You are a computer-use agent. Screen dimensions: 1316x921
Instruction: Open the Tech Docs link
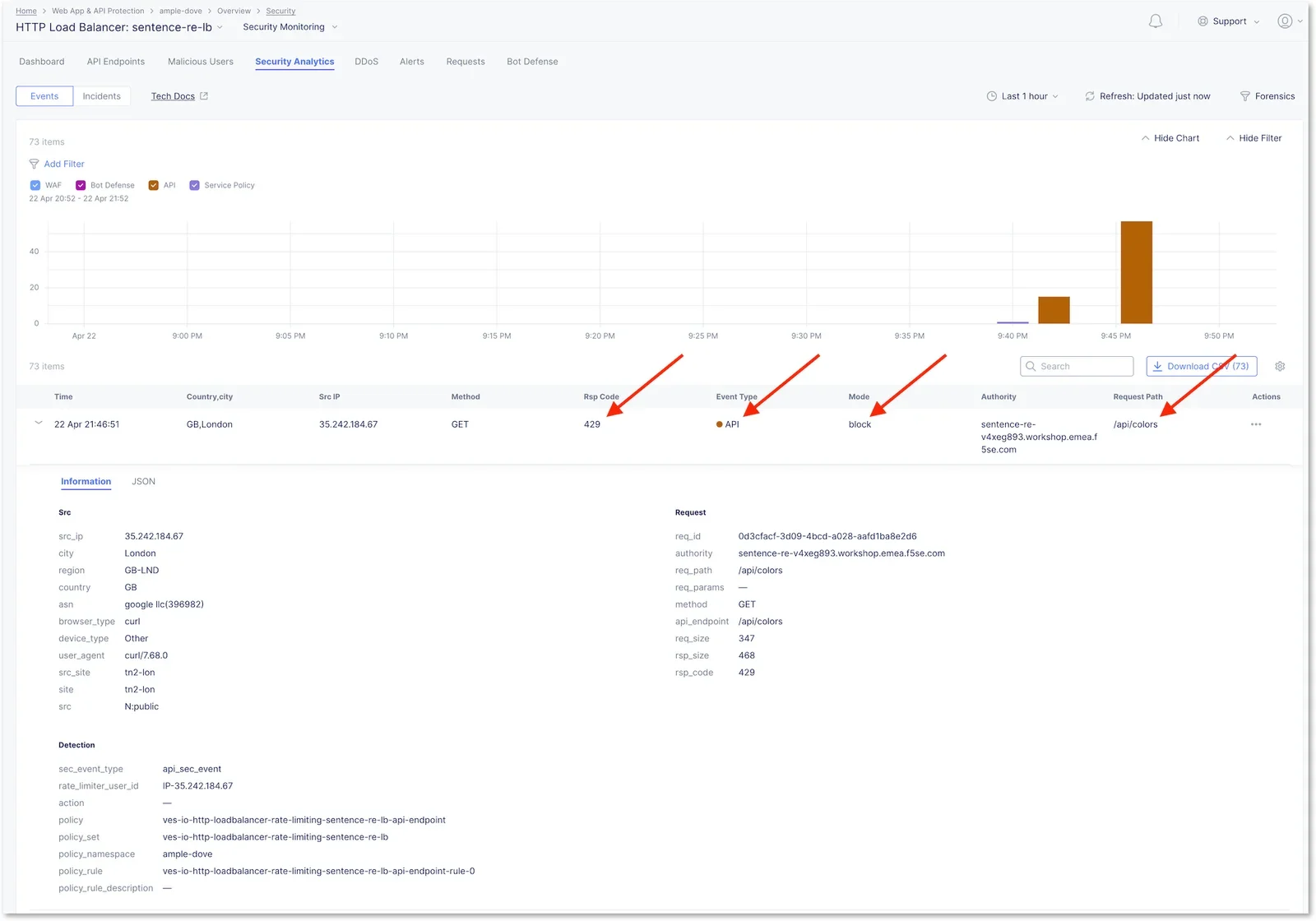[173, 96]
